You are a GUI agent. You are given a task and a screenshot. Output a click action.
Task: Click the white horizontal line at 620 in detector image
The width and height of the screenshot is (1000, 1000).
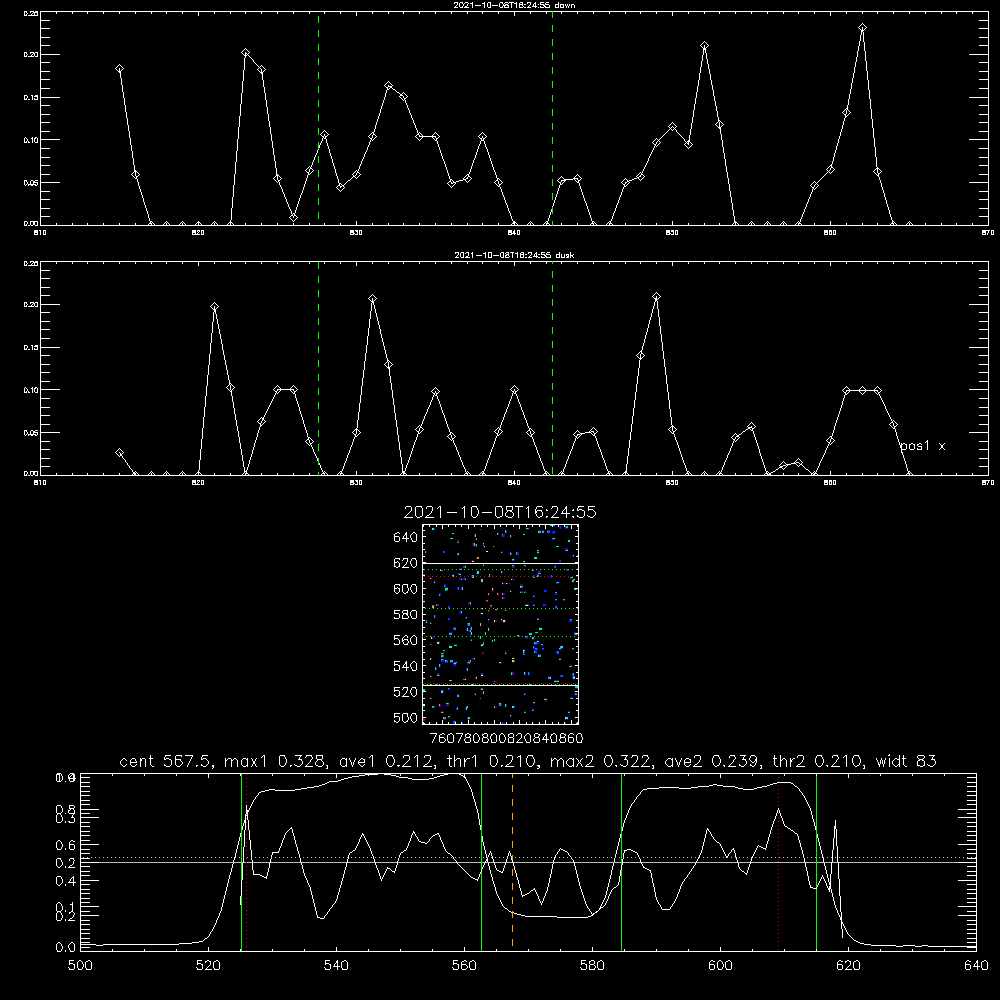click(500, 563)
